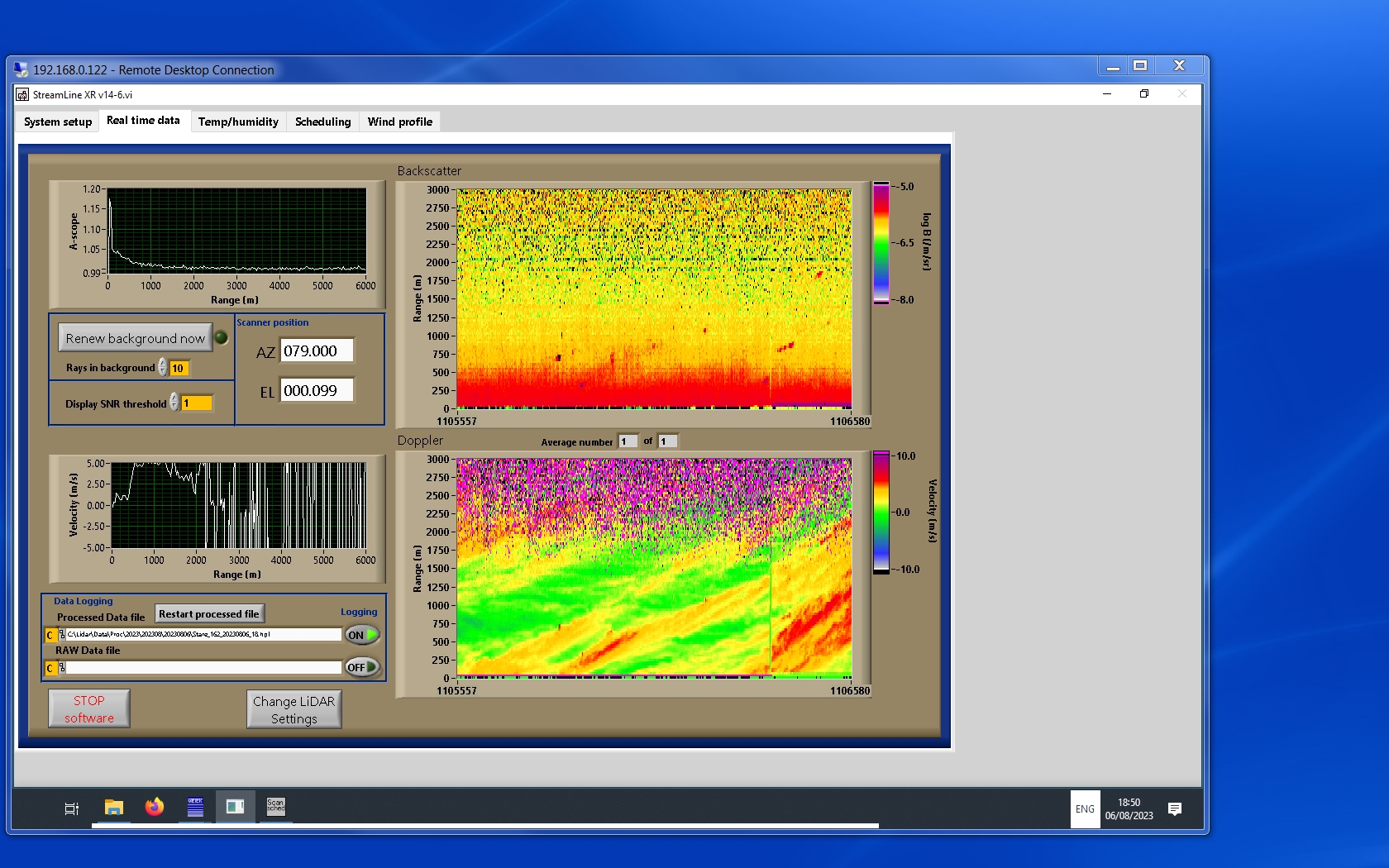The height and width of the screenshot is (868, 1389).
Task: Switch to the Wind profile tab
Action: click(x=399, y=122)
